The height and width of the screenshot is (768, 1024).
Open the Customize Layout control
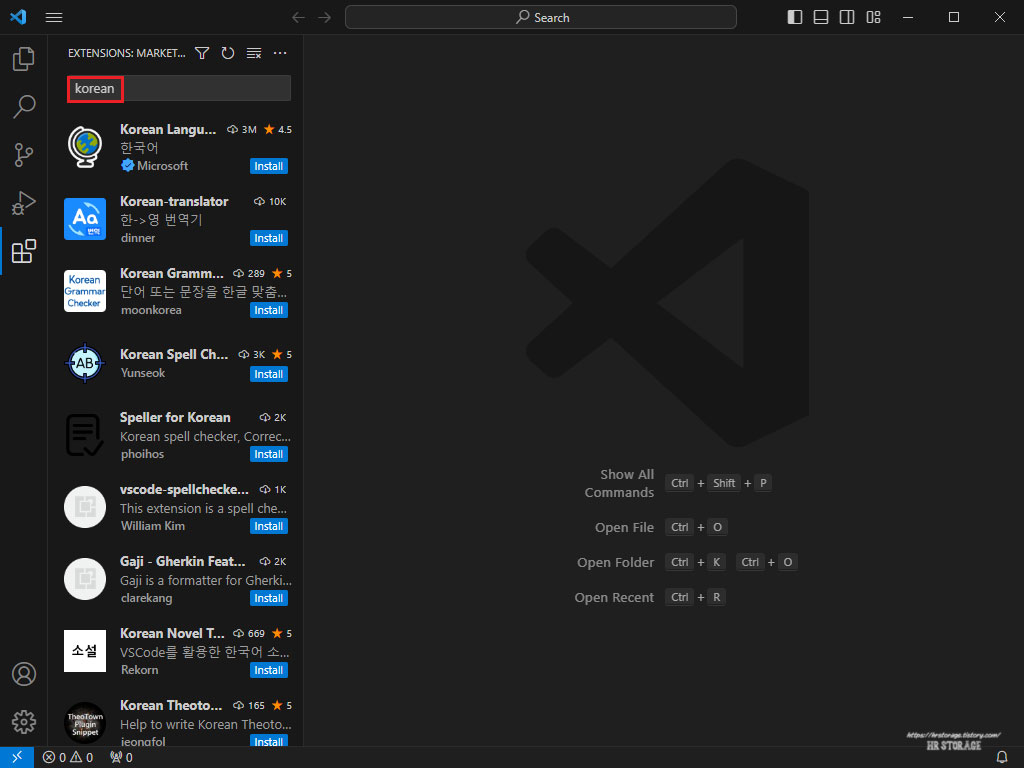[873, 18]
